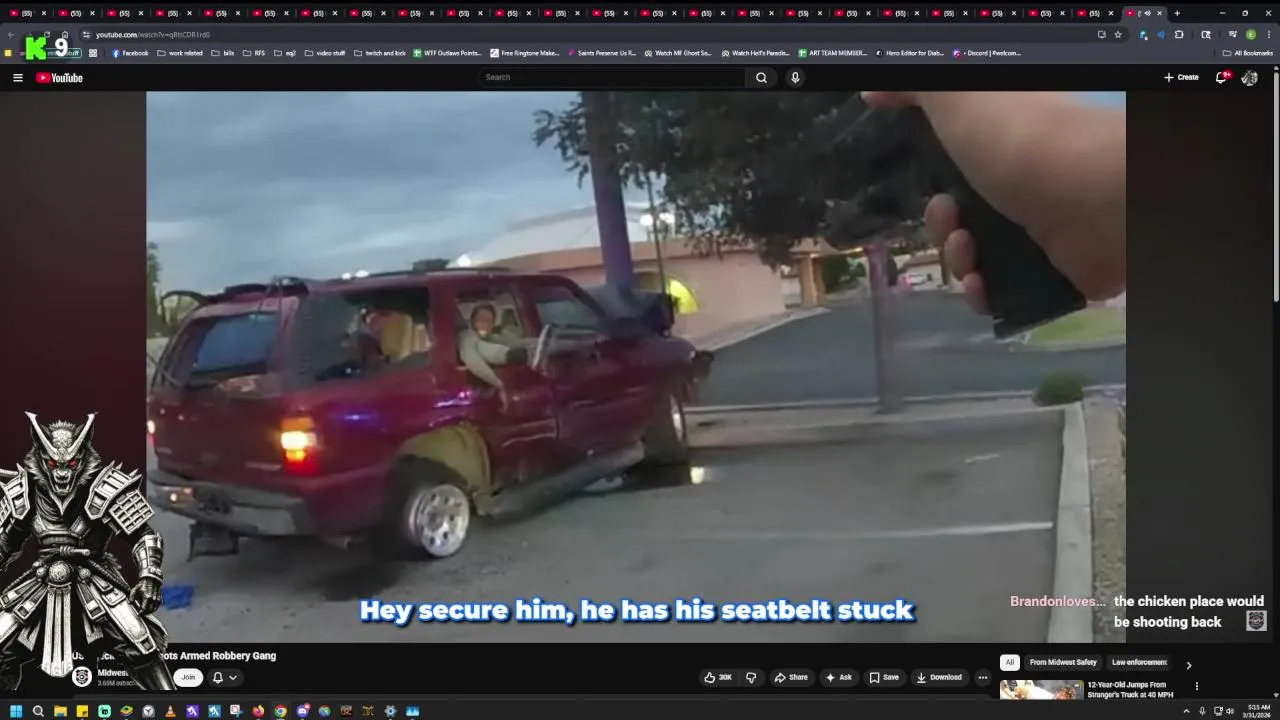Open more actions ellipsis under video
1280x720 pixels.
982,677
